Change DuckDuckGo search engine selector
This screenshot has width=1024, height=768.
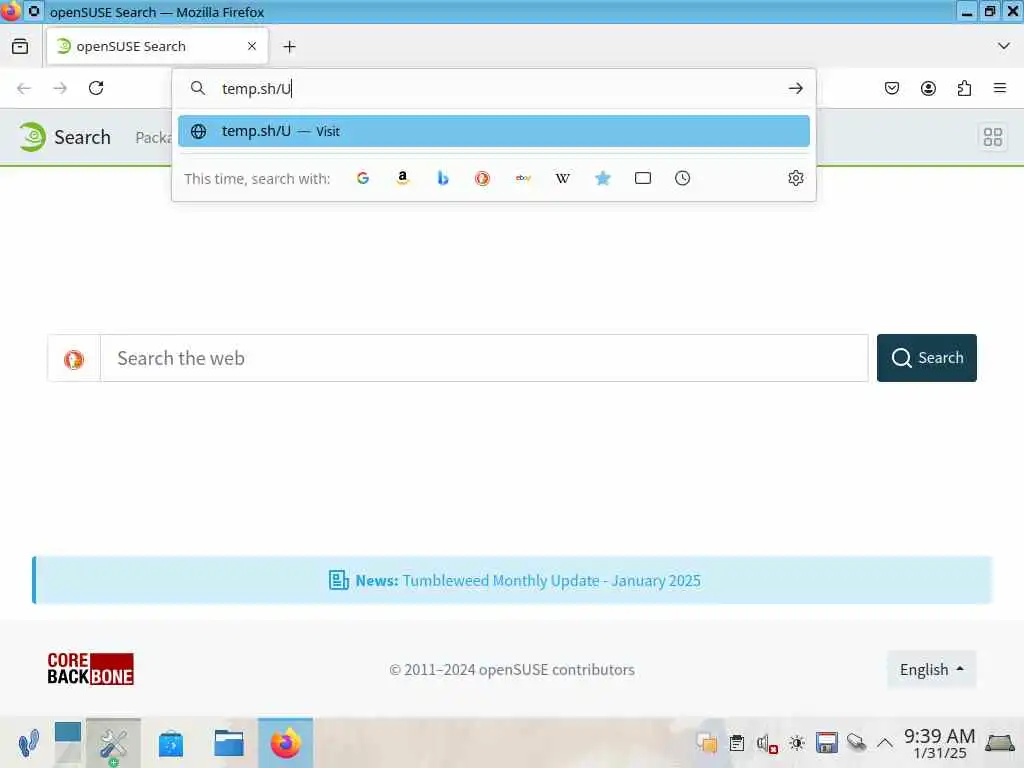(74, 359)
